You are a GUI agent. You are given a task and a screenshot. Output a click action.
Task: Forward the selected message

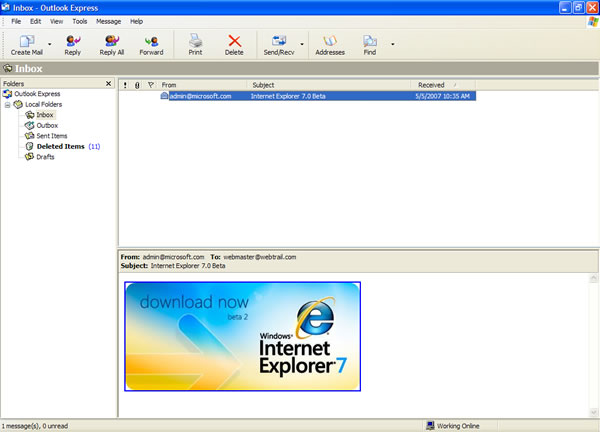(151, 41)
